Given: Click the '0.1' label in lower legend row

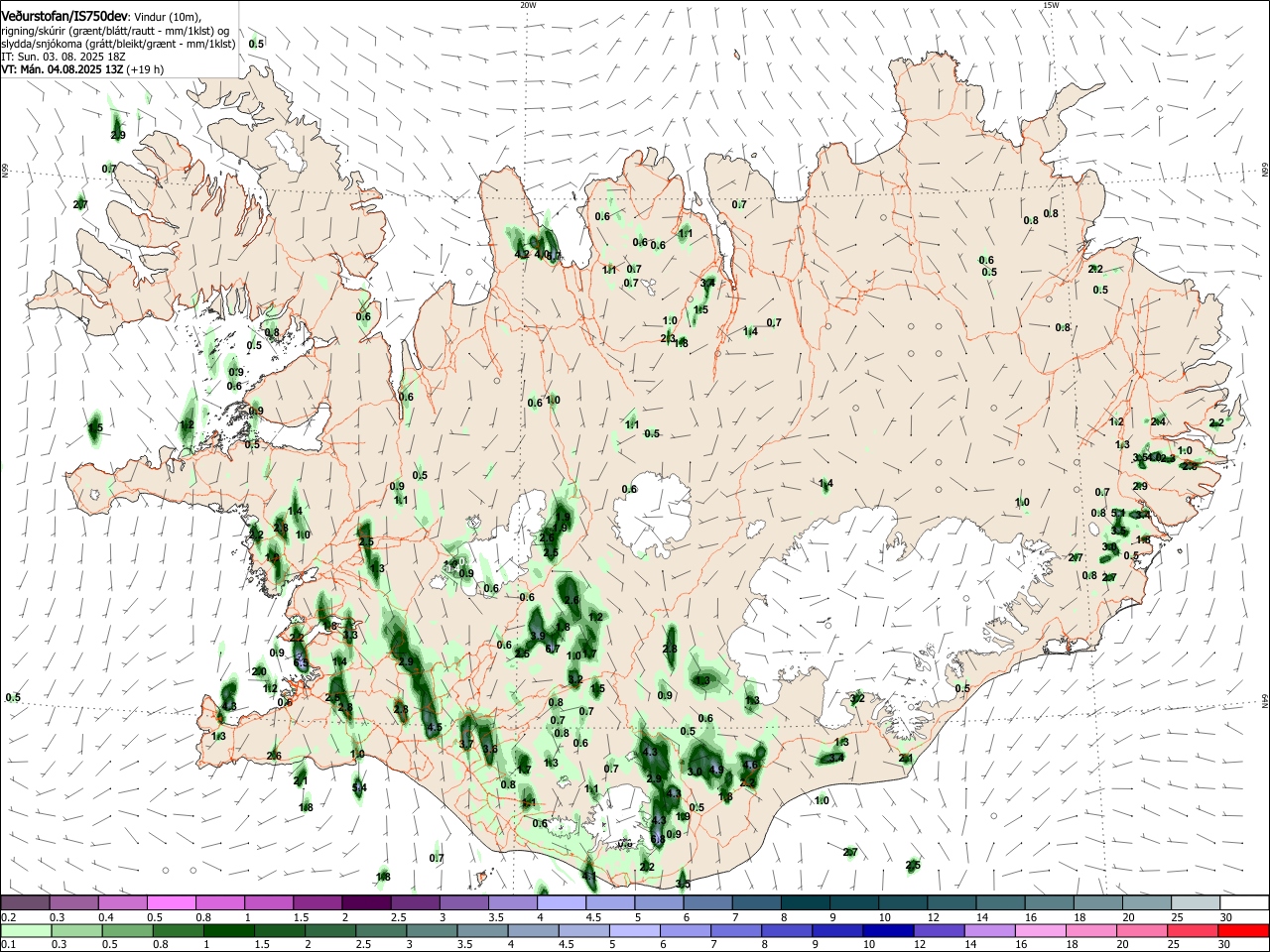Looking at the screenshot, I should pos(8,945).
